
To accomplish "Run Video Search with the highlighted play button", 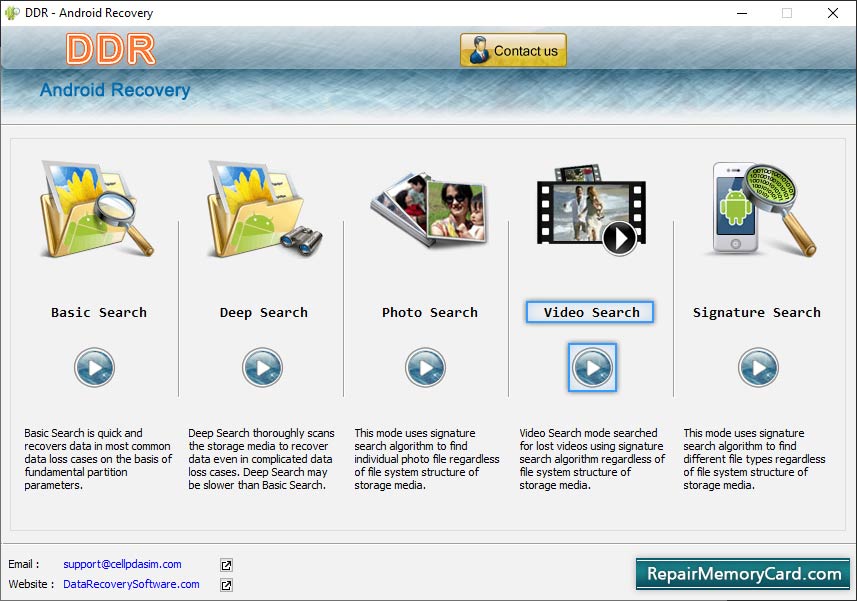I will click(592, 368).
